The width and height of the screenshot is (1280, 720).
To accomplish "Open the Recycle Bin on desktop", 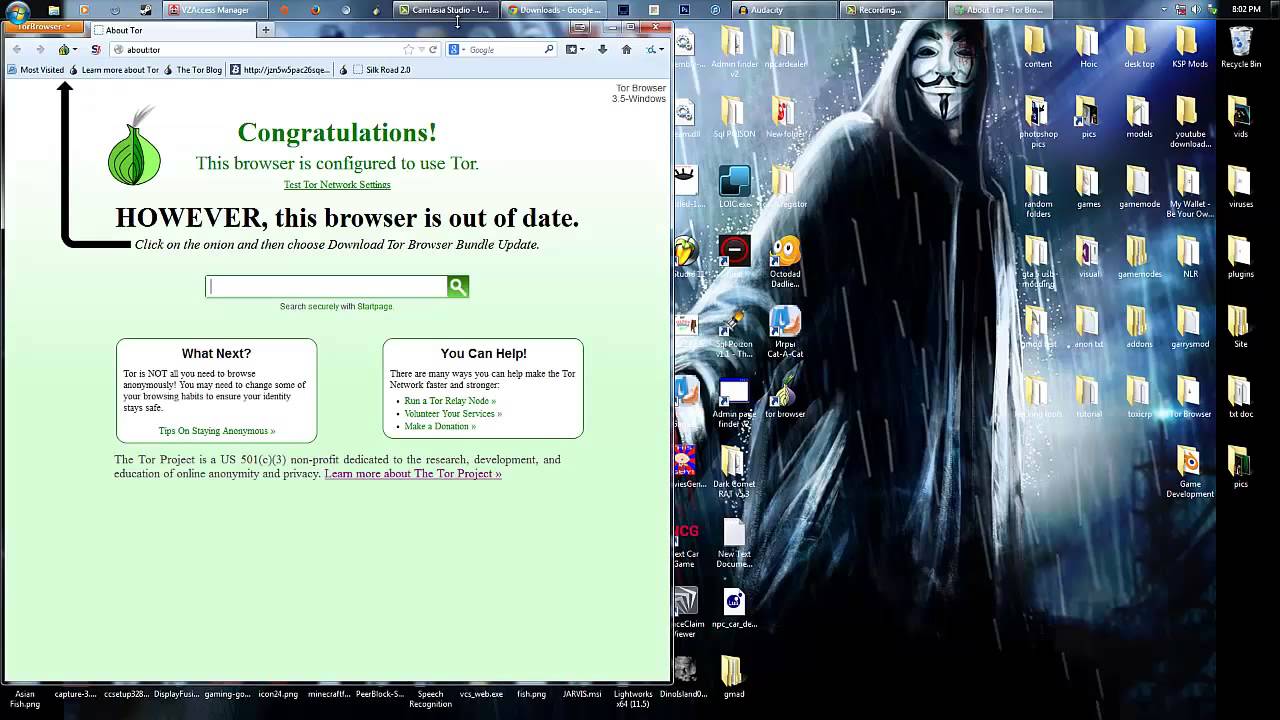I will [x=1240, y=47].
